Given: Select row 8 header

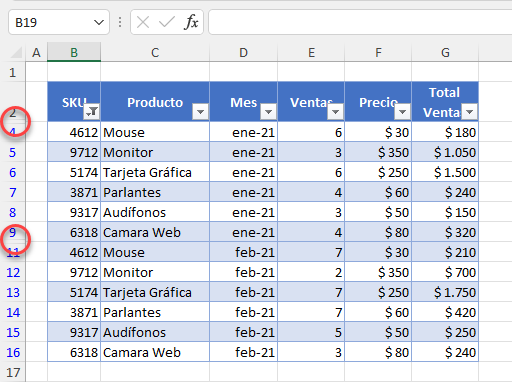Looking at the screenshot, I should click(13, 212).
